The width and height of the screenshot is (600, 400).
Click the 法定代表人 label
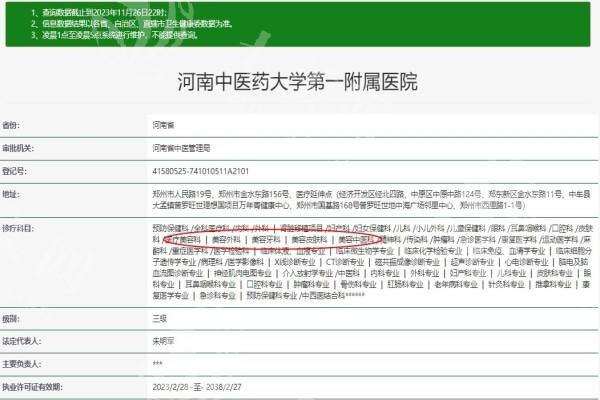(x=21, y=341)
